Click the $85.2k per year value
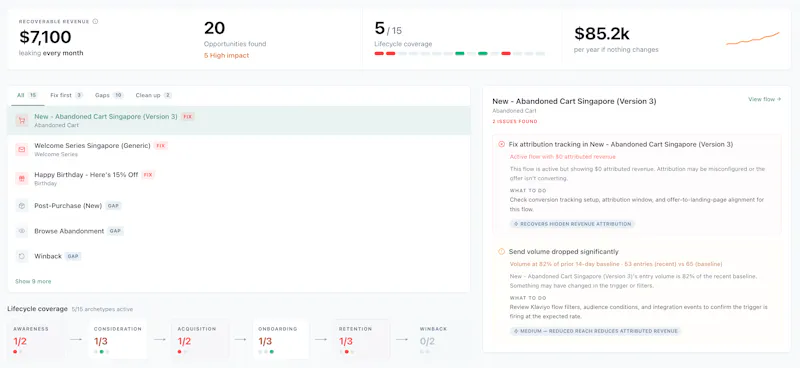This screenshot has width=800, height=368. click(x=602, y=34)
